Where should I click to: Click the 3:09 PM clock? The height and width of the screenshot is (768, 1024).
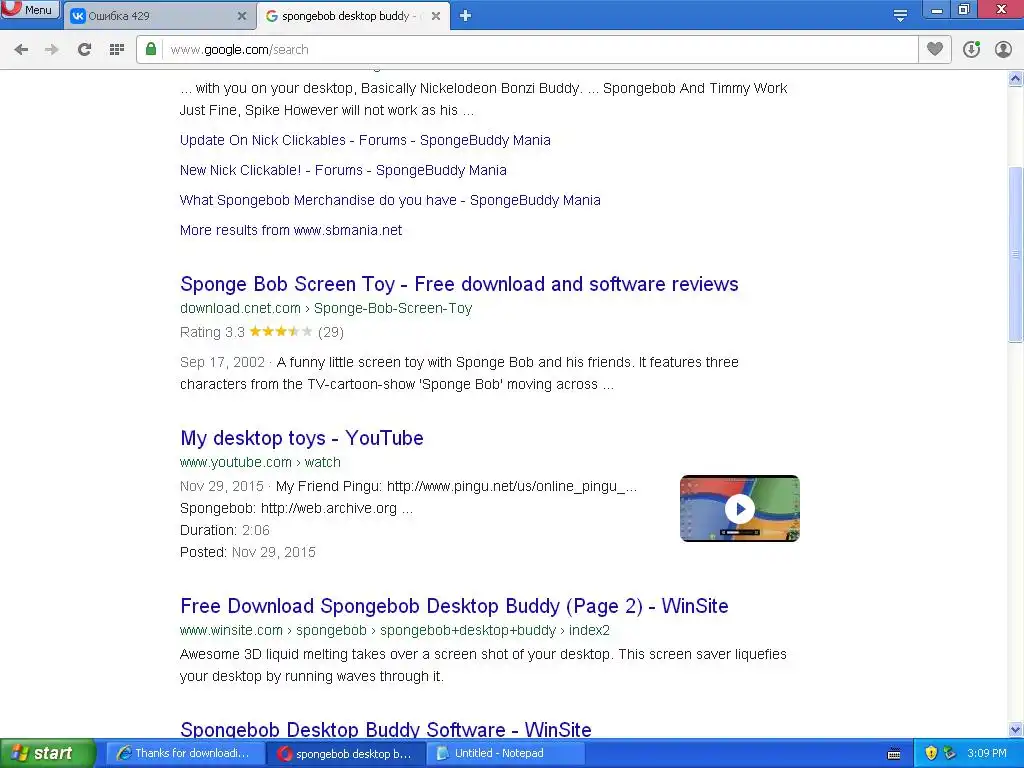click(987, 754)
